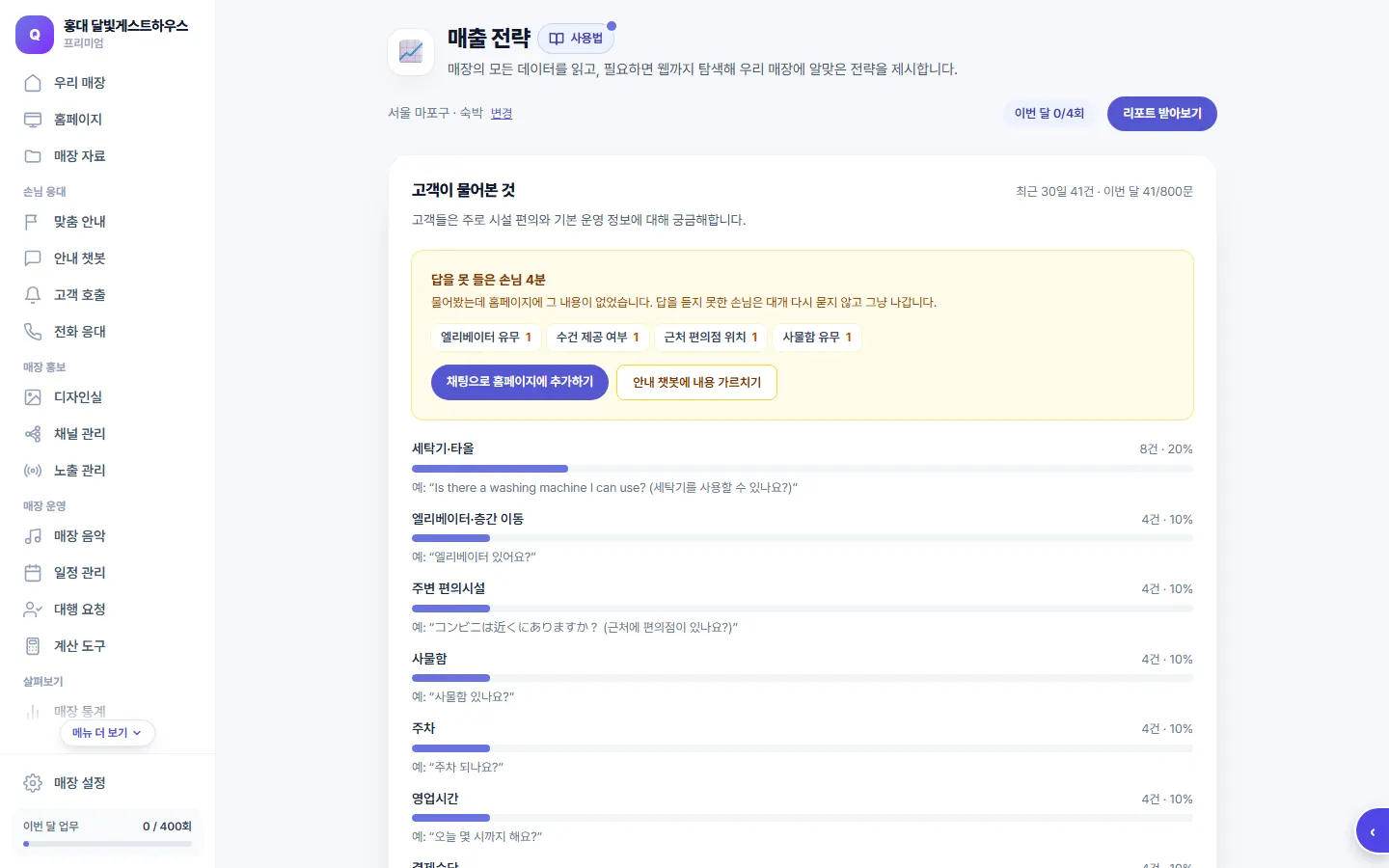The width and height of the screenshot is (1389, 868).
Task: Select the 수건 제공 여부 chip
Action: [x=598, y=338]
